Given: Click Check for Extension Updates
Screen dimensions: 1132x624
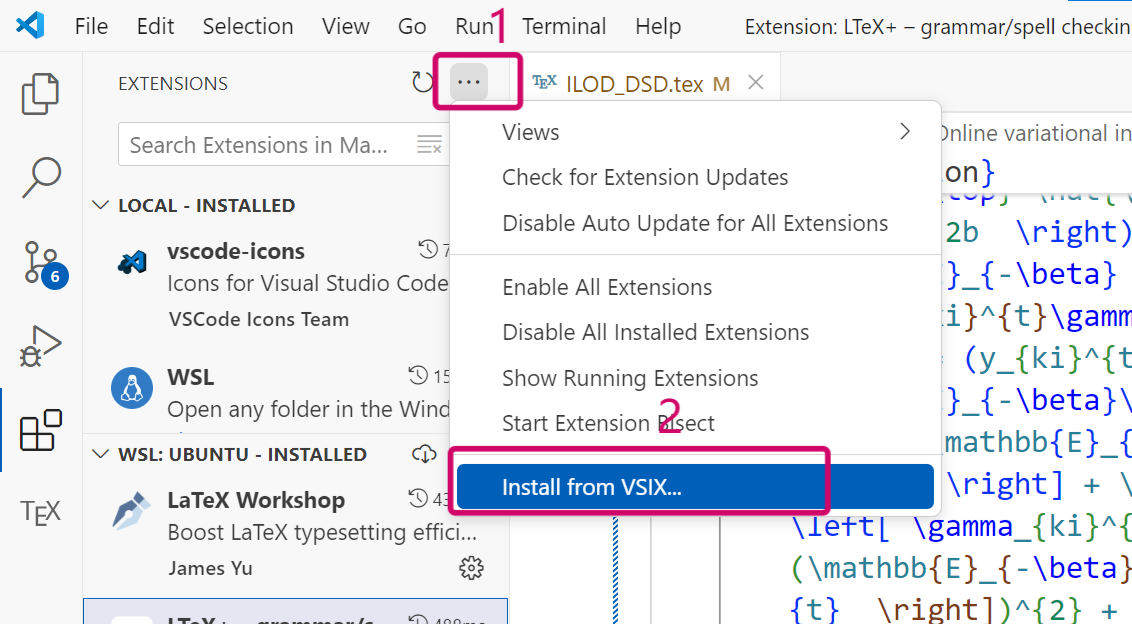Looking at the screenshot, I should point(645,177).
